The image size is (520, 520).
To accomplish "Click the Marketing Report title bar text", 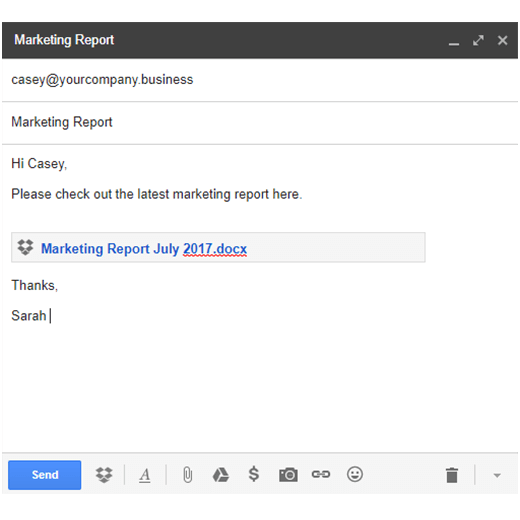I will click(64, 40).
